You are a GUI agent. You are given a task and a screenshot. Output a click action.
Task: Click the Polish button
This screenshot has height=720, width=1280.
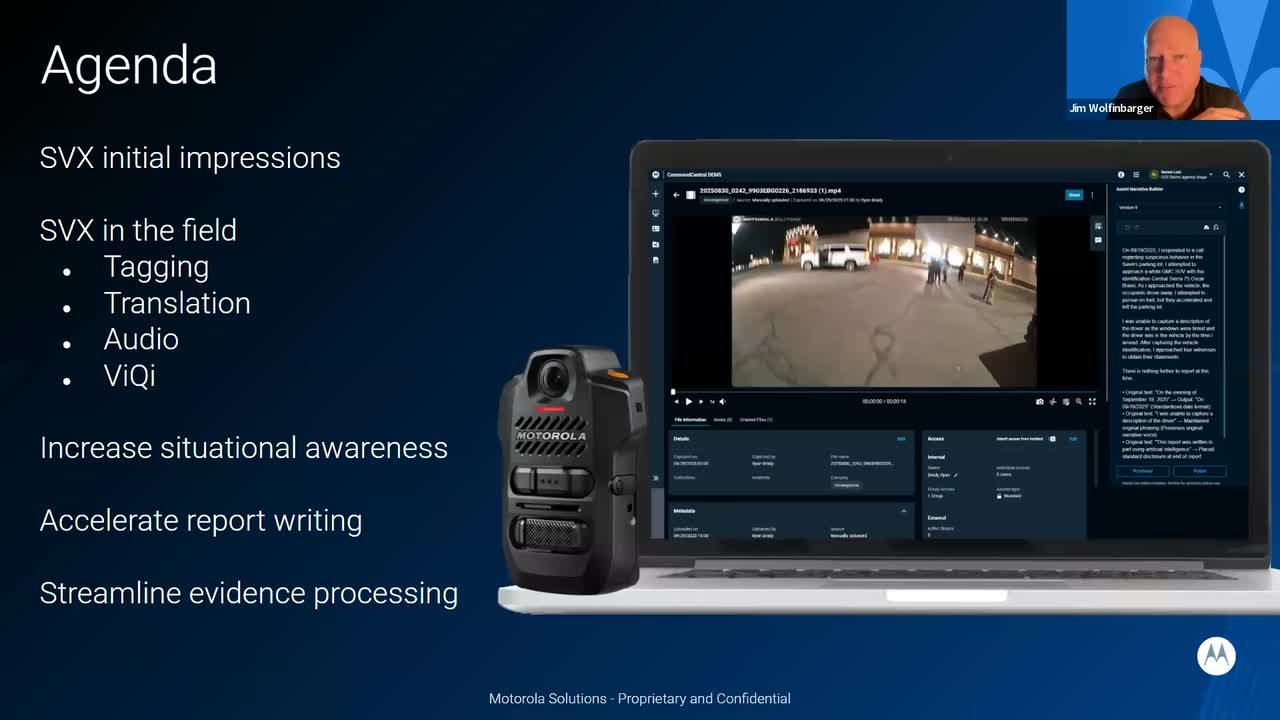pos(1200,471)
